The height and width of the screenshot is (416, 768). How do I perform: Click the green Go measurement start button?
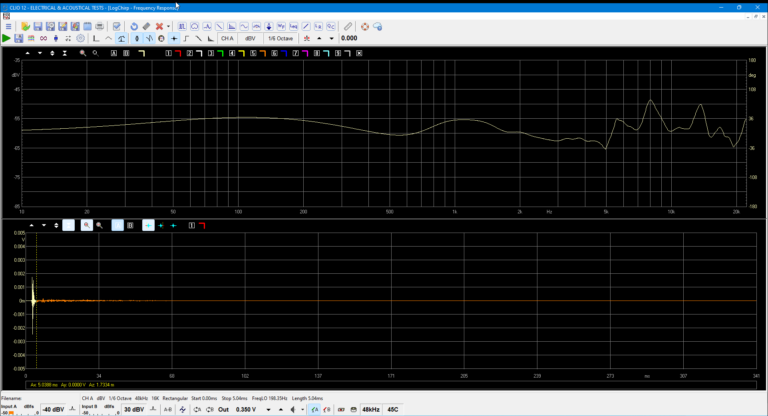point(7,38)
